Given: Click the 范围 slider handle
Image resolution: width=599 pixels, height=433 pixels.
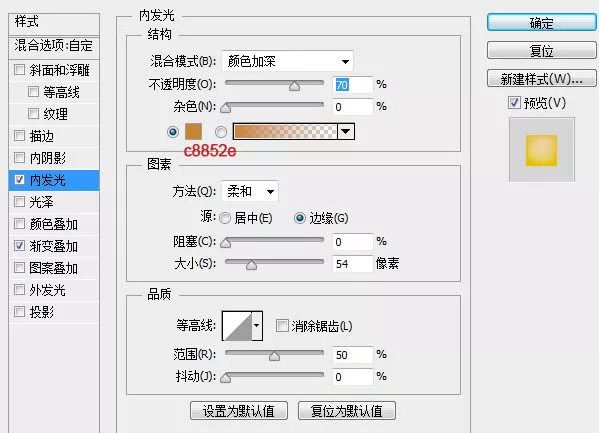Looking at the screenshot, I should tap(274, 356).
